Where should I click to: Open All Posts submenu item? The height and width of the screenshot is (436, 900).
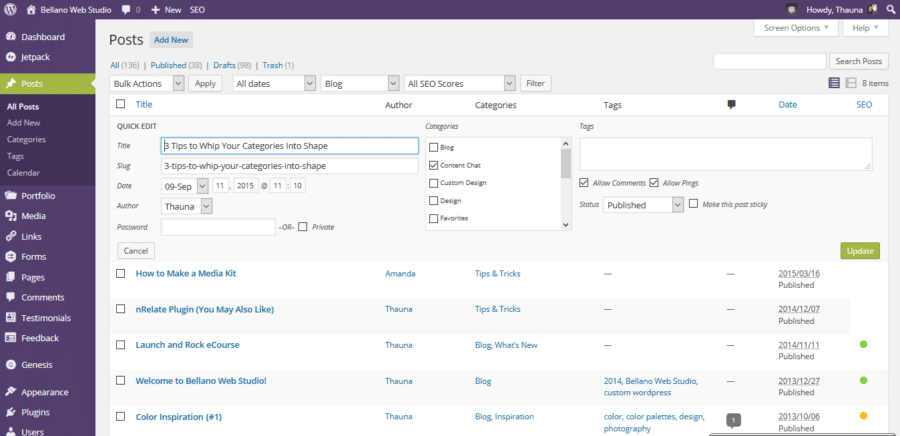coord(23,107)
